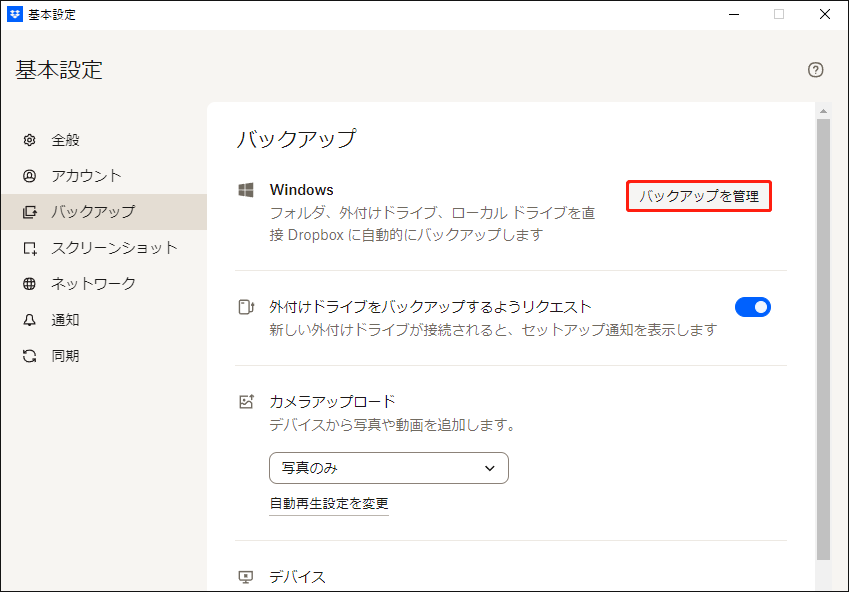The width and height of the screenshot is (849, 592).
Task: Click the help question mark icon
Action: [815, 70]
